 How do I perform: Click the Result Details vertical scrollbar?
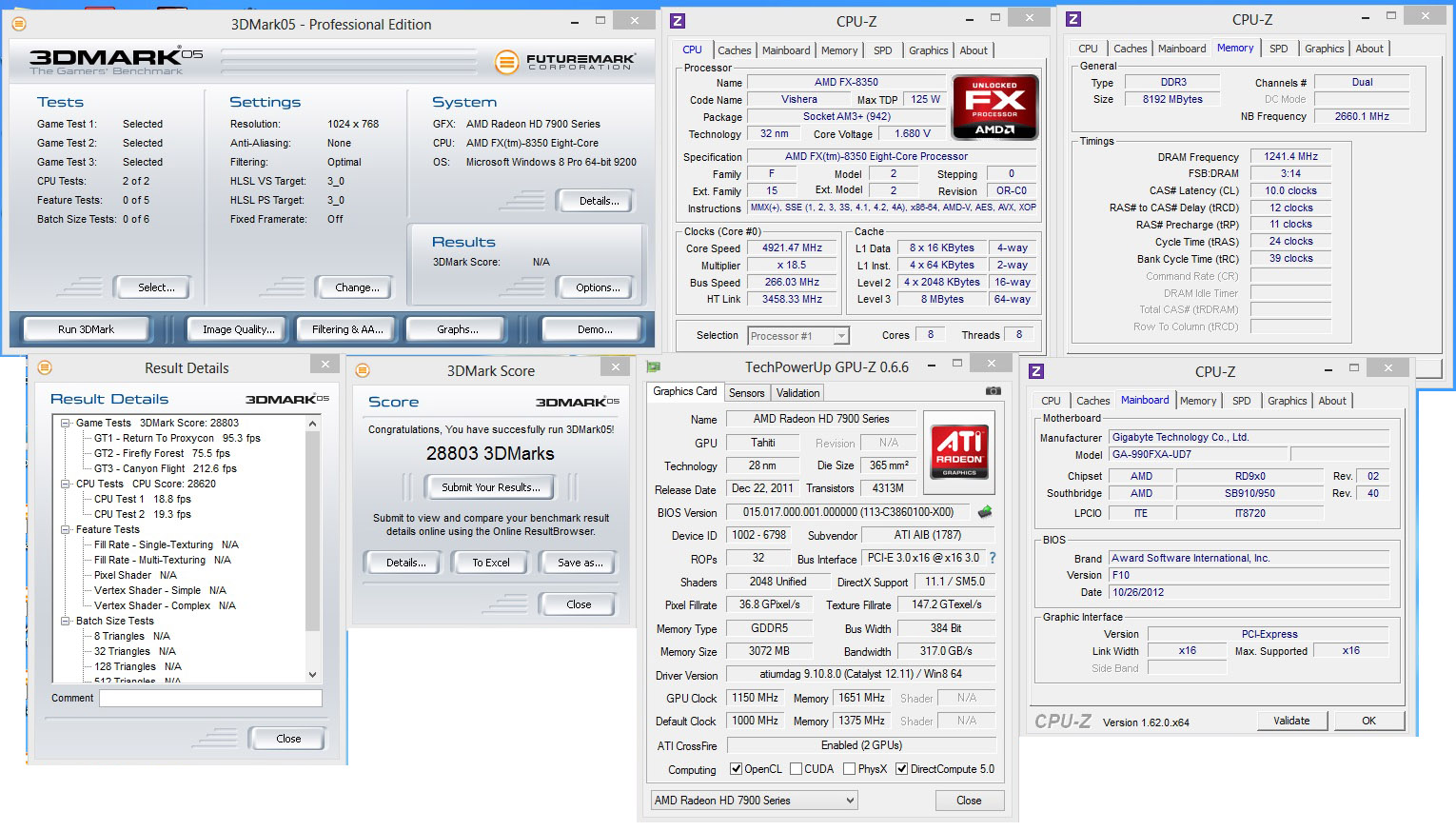312,533
